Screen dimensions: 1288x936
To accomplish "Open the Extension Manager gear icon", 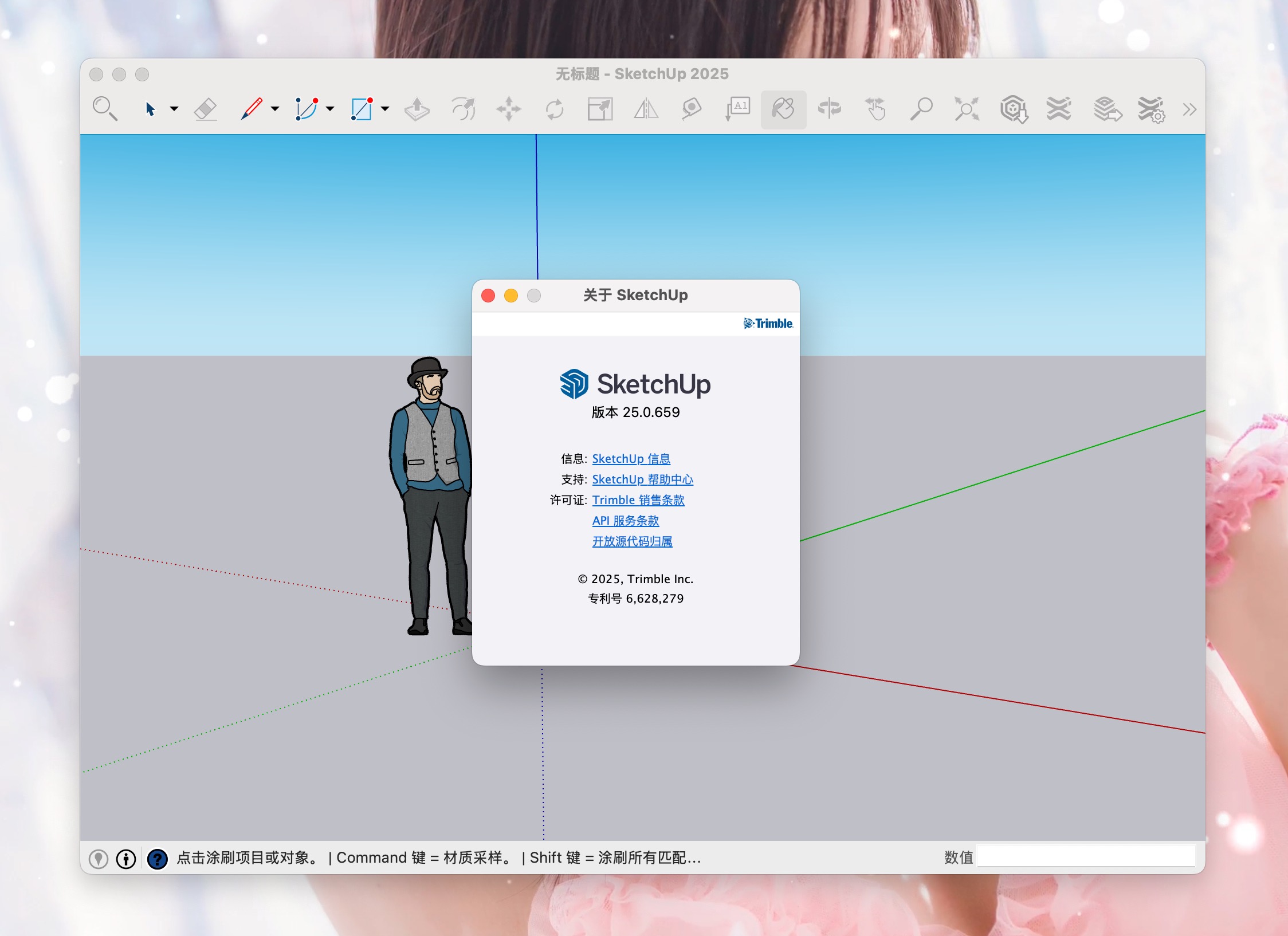I will pyautogui.click(x=1151, y=109).
